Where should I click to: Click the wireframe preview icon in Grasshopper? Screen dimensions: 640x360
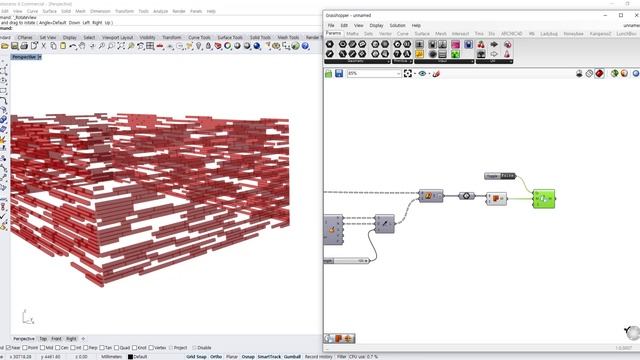click(589, 73)
